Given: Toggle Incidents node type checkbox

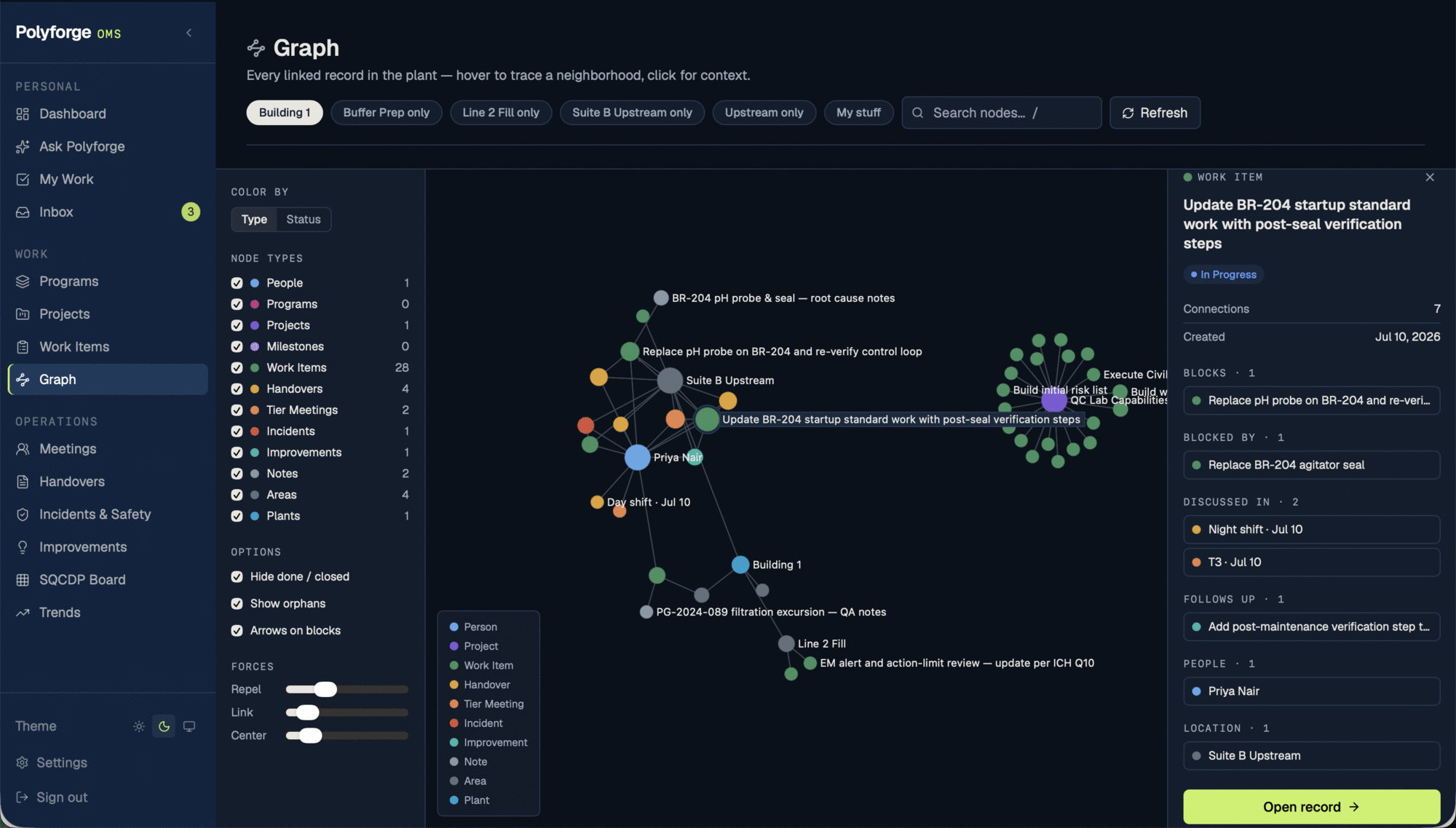Looking at the screenshot, I should [x=237, y=431].
